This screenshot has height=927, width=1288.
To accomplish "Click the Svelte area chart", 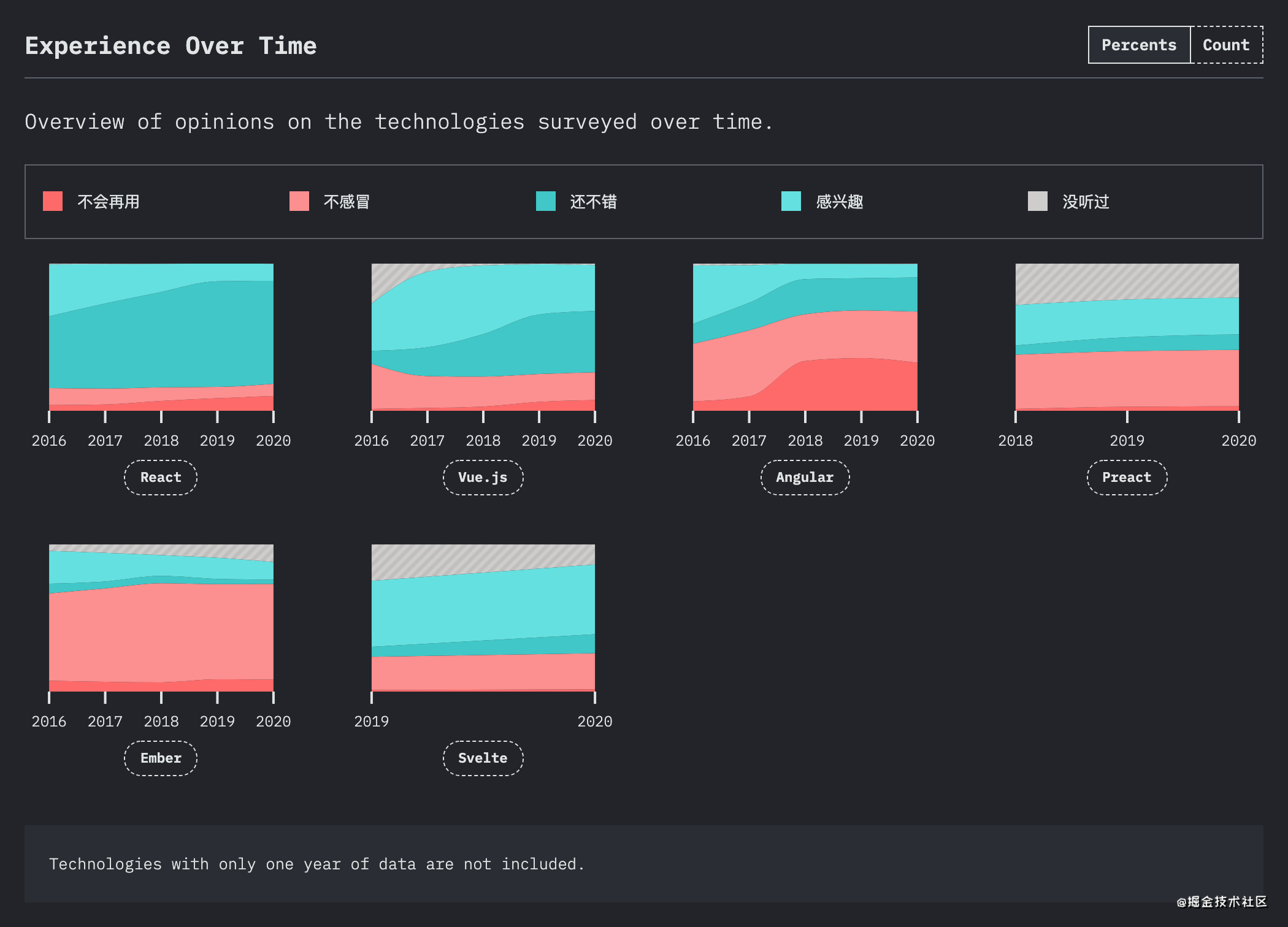I will click(483, 618).
